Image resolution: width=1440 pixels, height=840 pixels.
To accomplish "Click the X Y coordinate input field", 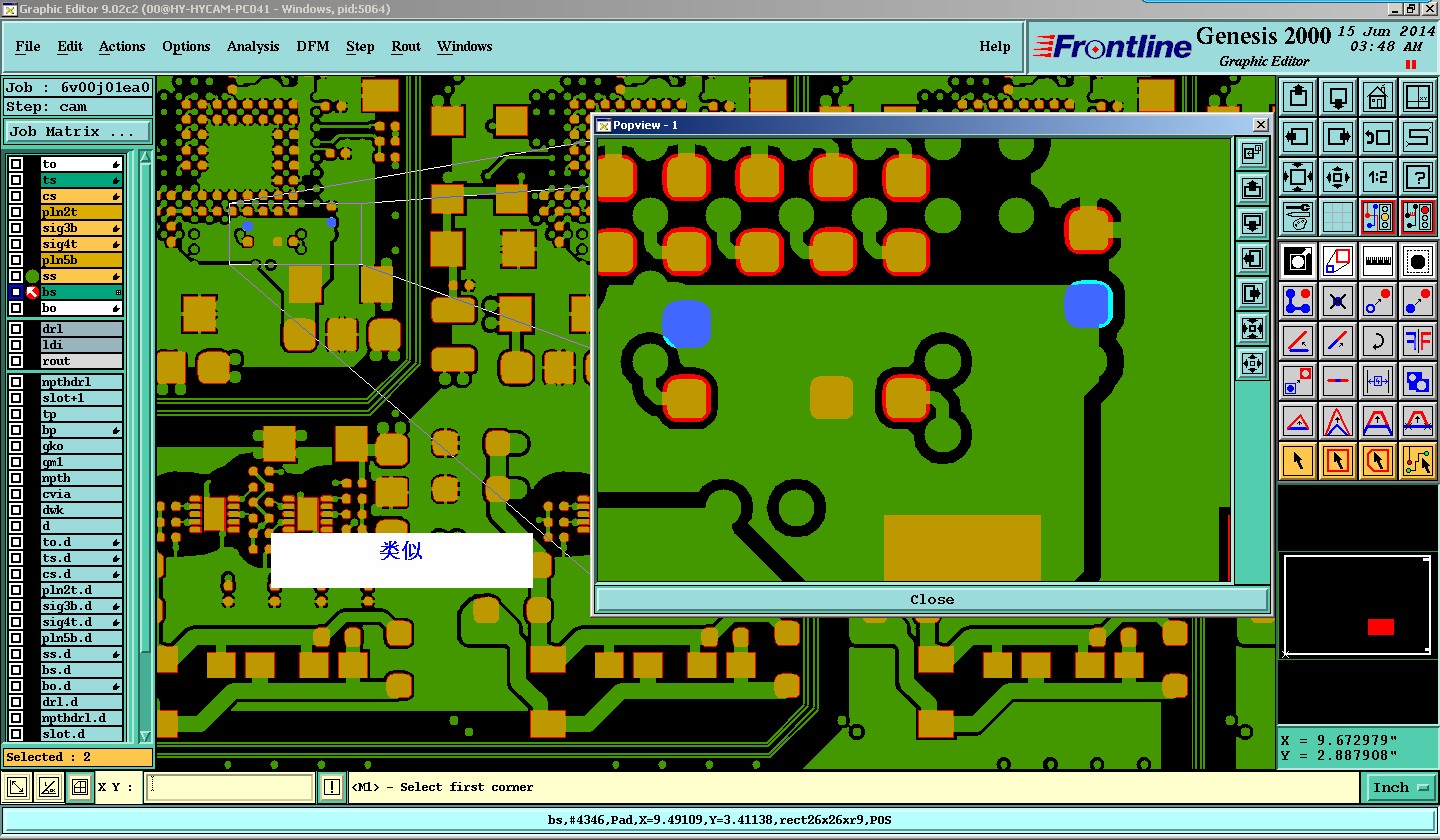I will pyautogui.click(x=230, y=788).
